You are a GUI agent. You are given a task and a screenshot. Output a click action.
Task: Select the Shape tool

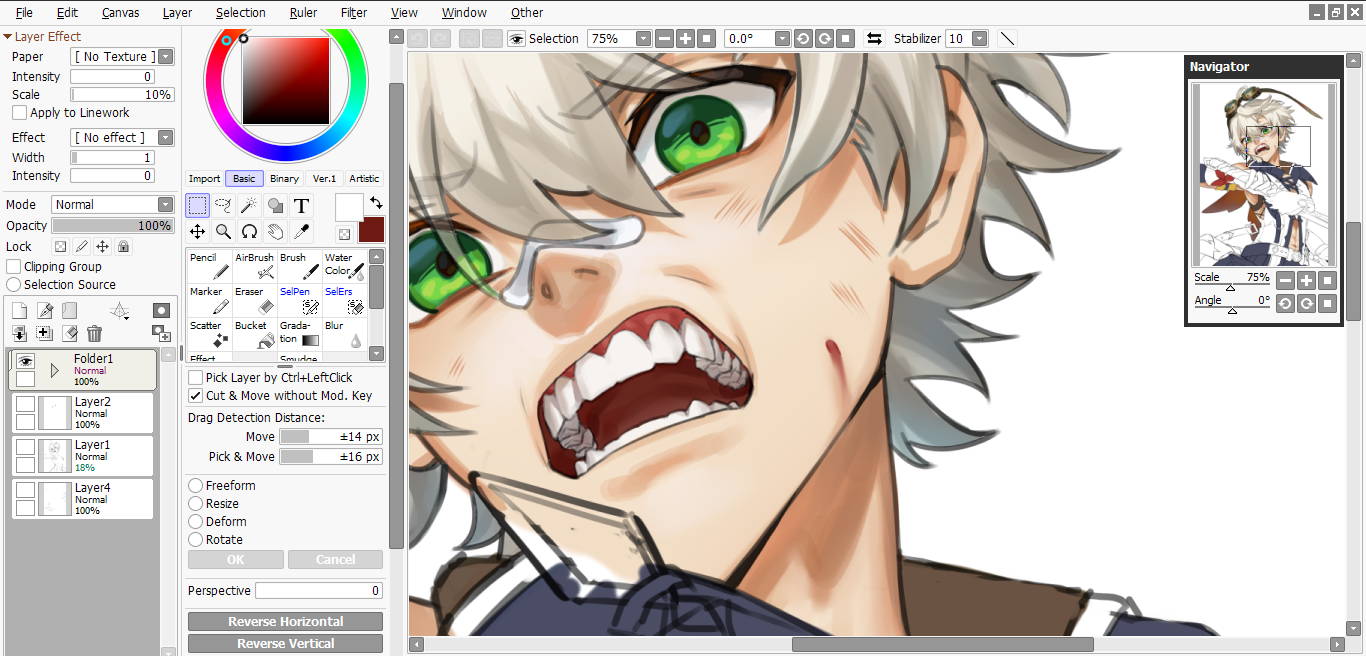(276, 206)
